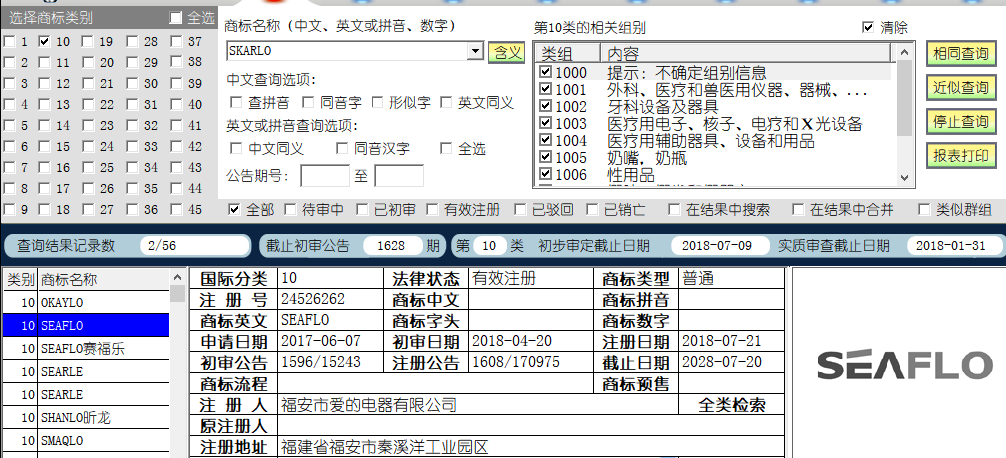Image resolution: width=1006 pixels, height=458 pixels.
Task: Click the 商标名称 results column header
Action: 104,279
